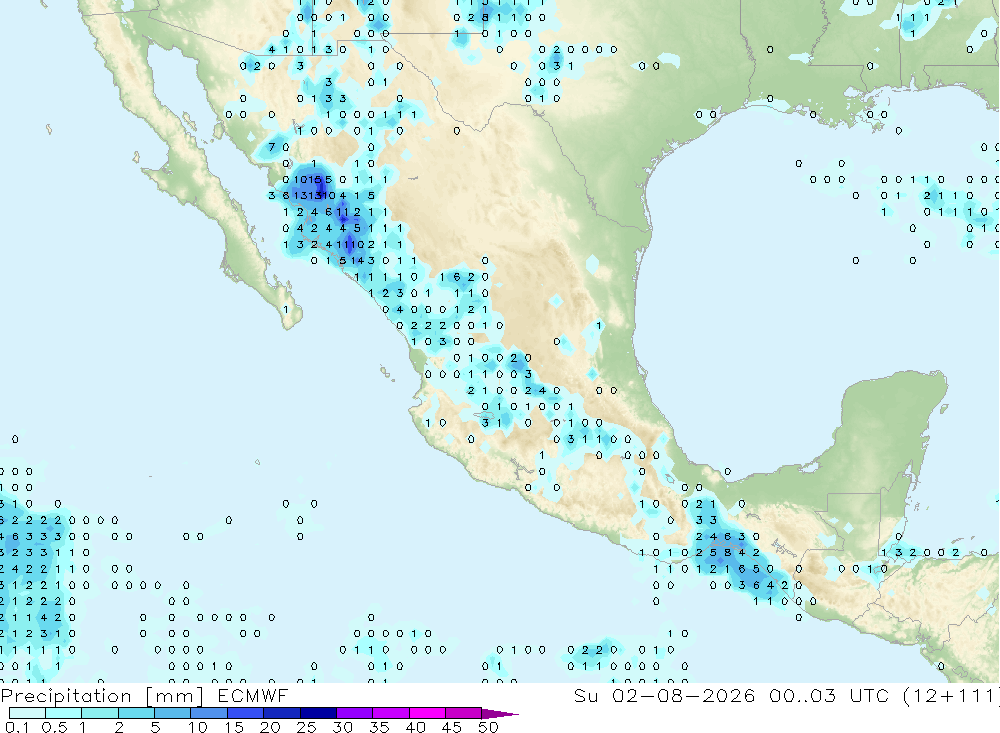Click the '0.1' legend scale label
Screen dimensions: 1000x733
pyautogui.click(x=17, y=727)
